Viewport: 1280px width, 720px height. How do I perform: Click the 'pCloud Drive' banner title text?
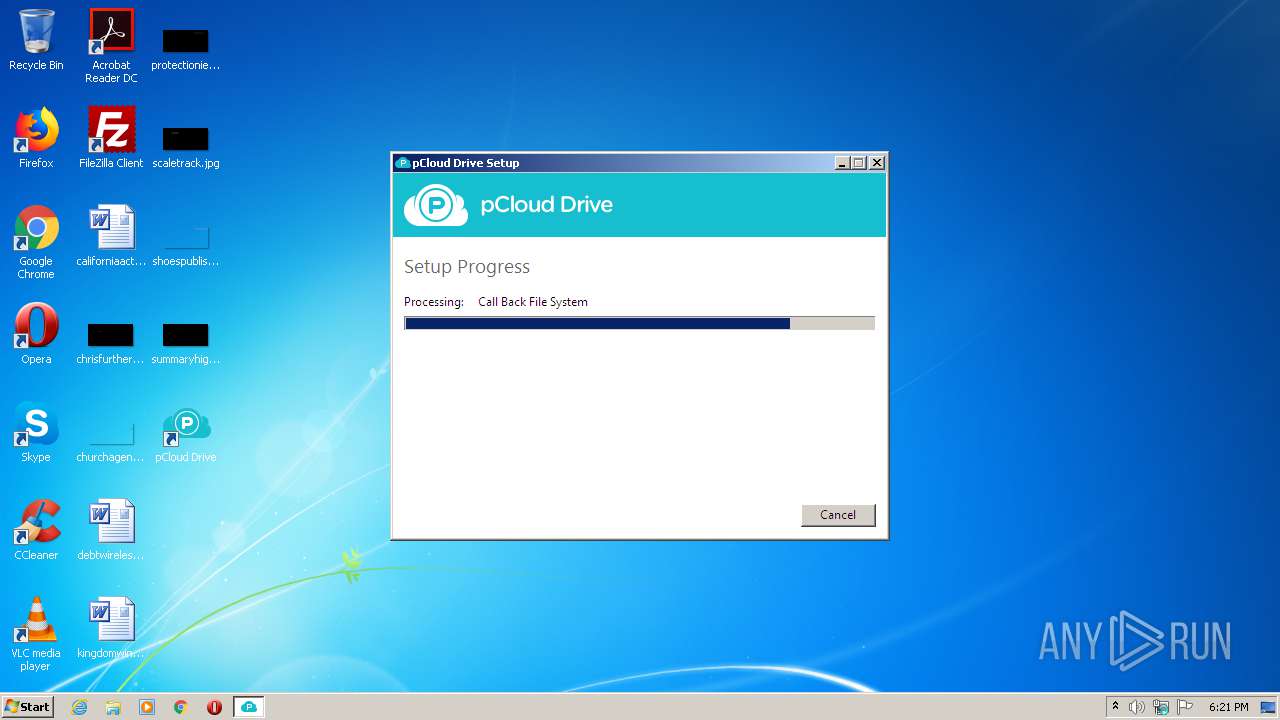pos(547,205)
